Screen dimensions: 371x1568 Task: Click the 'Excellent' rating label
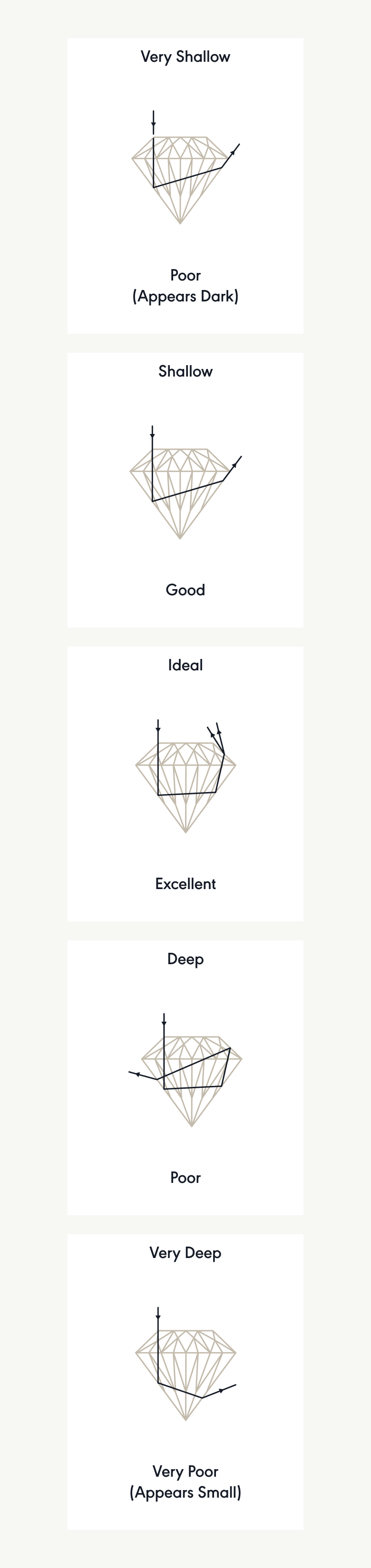[x=185, y=884]
